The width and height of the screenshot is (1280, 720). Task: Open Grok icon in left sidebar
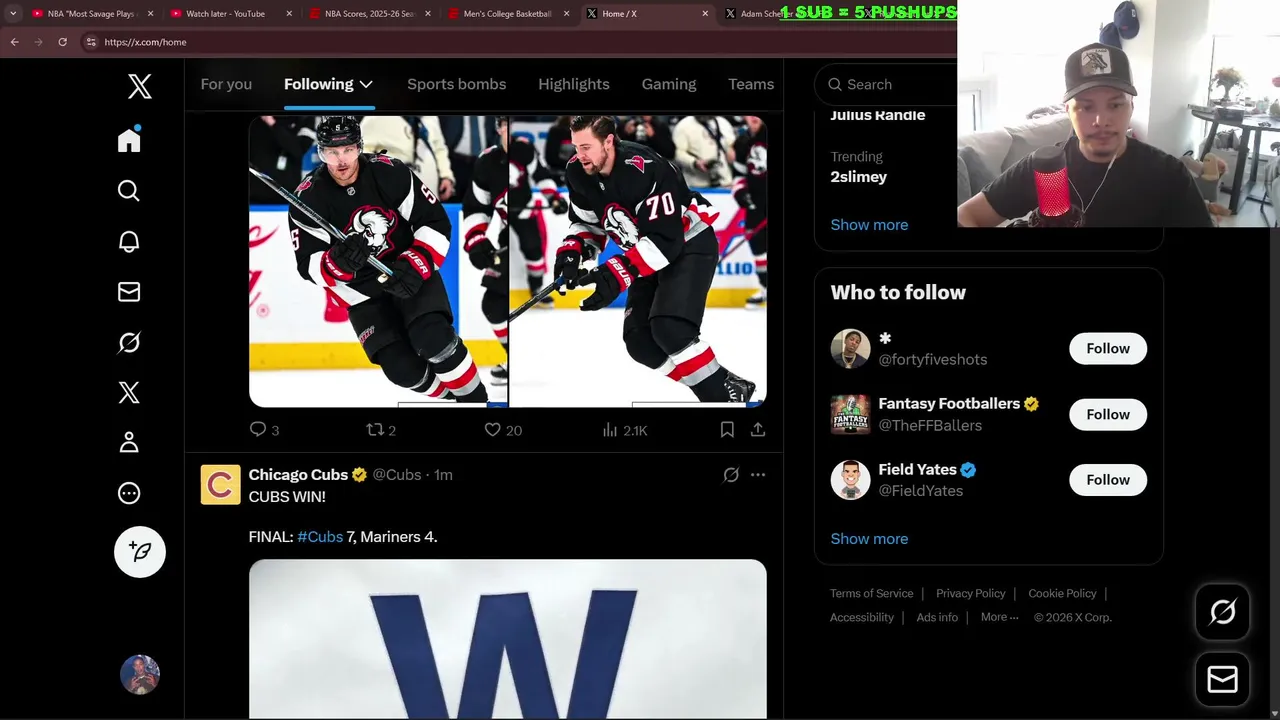pyautogui.click(x=129, y=342)
